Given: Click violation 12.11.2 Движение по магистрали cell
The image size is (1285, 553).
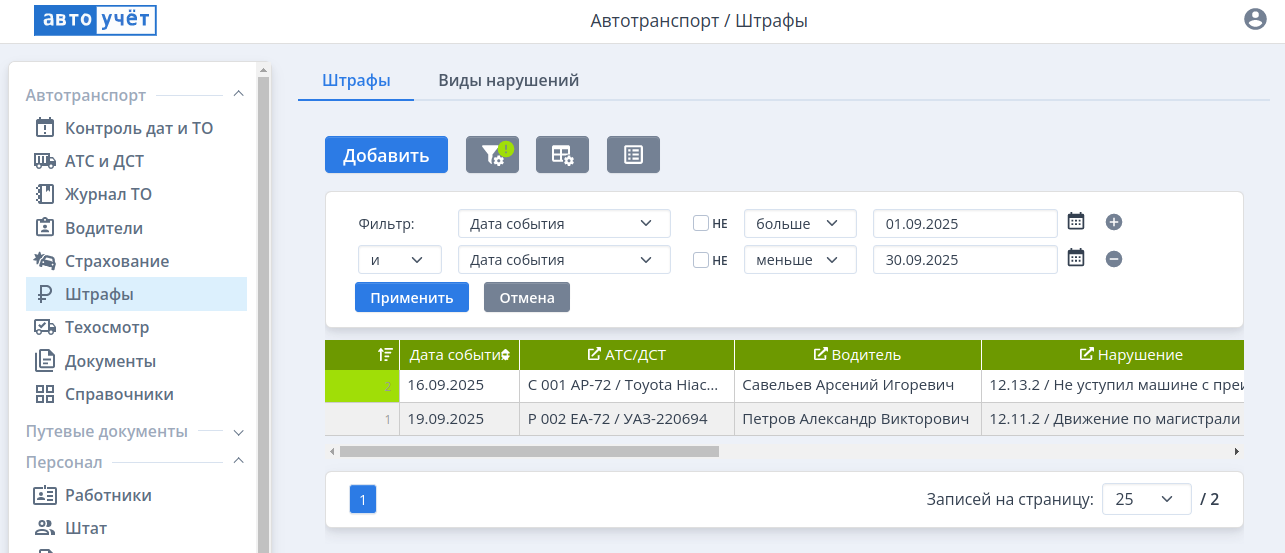Looking at the screenshot, I should (x=1112, y=419).
